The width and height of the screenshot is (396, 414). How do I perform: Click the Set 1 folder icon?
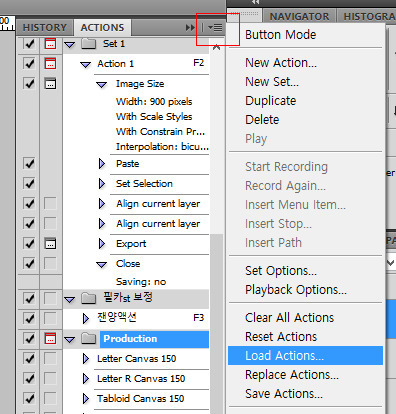click(89, 44)
